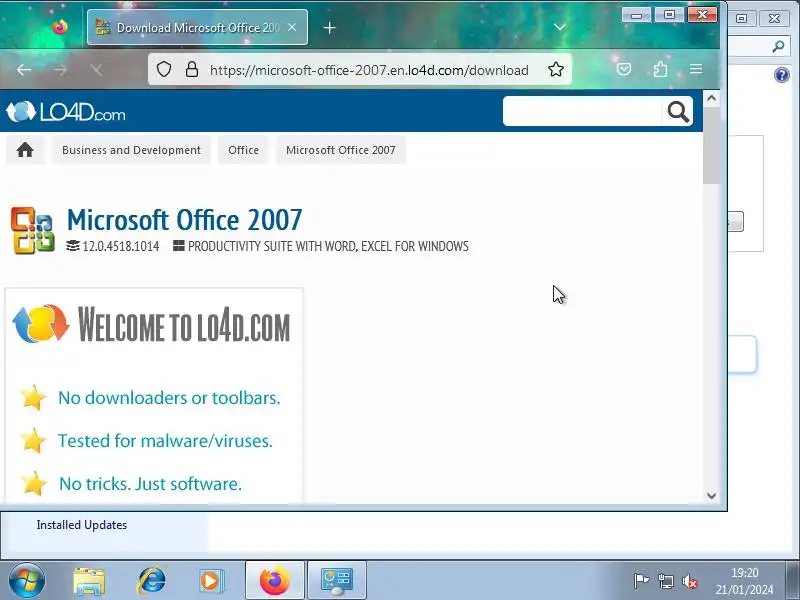Bookmark this page with star icon

click(x=556, y=69)
